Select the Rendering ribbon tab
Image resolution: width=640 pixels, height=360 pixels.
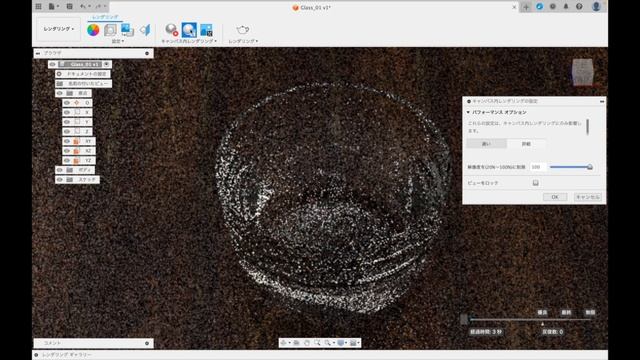click(x=105, y=17)
